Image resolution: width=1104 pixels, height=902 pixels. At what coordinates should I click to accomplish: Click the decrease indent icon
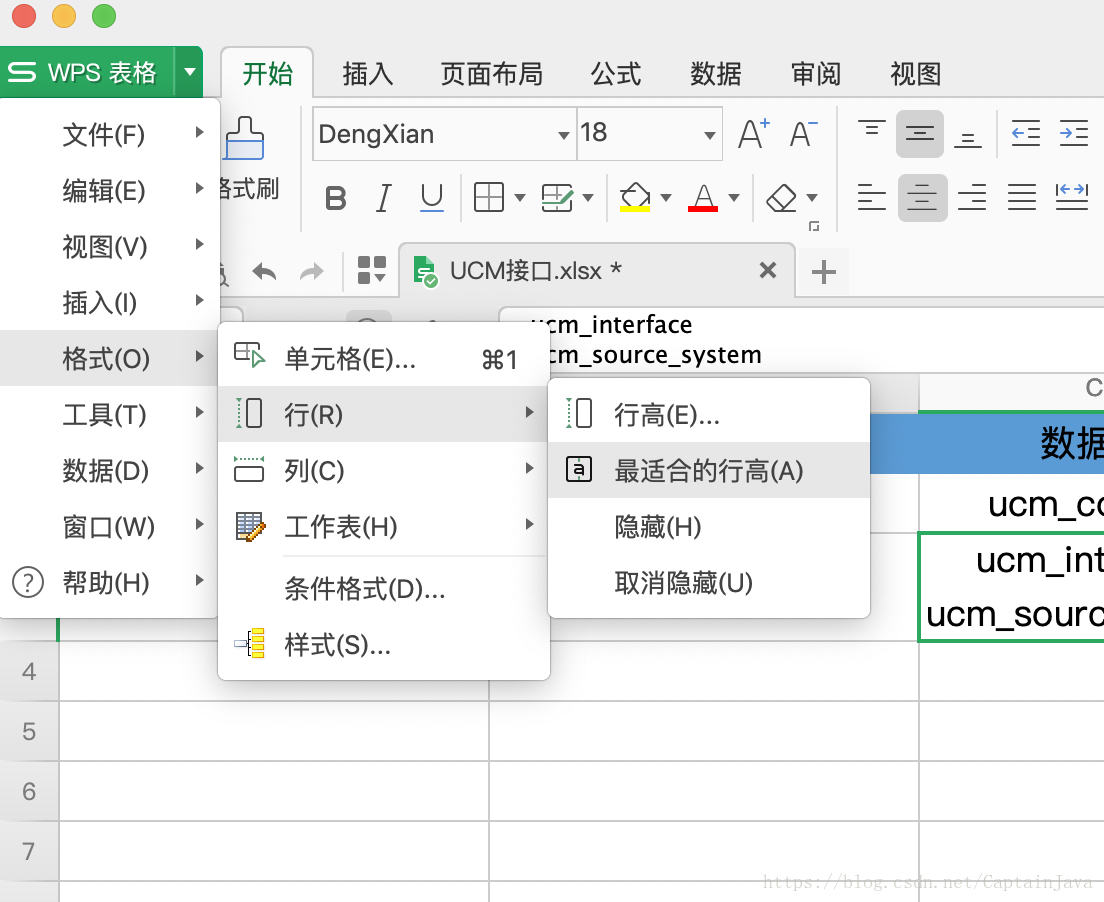click(x=1026, y=133)
